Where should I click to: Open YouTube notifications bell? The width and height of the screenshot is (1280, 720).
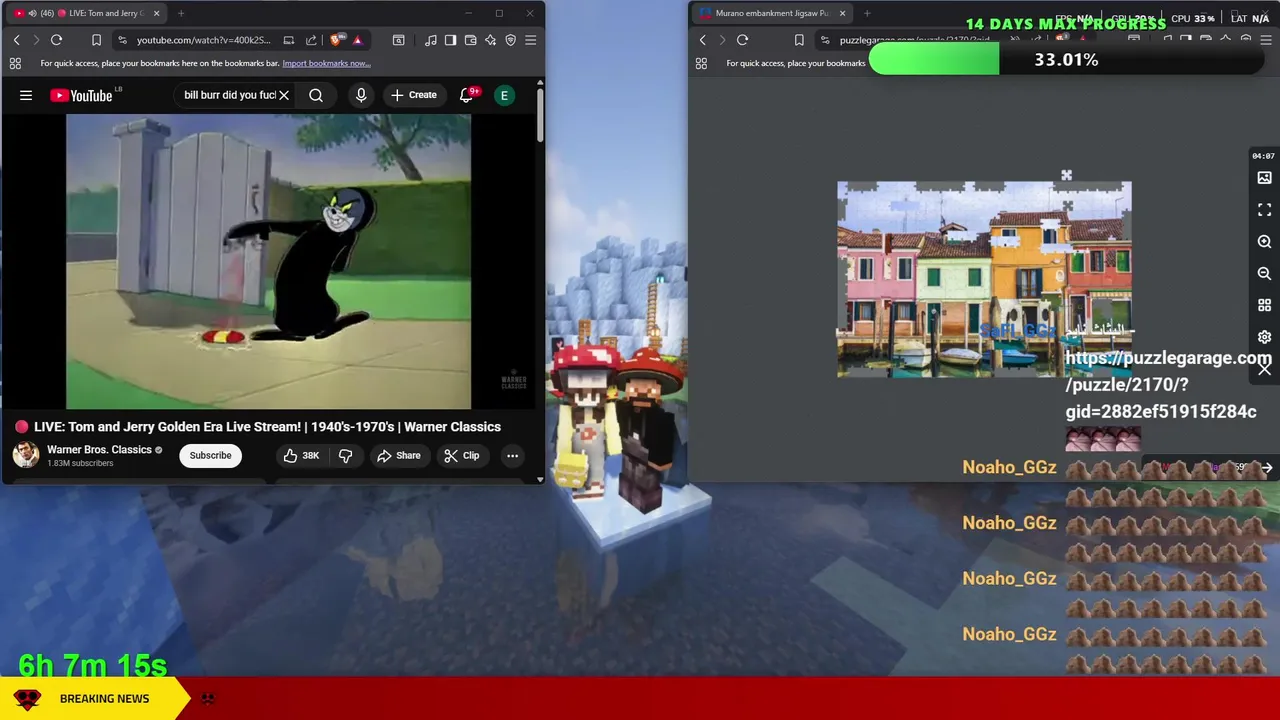click(x=466, y=95)
